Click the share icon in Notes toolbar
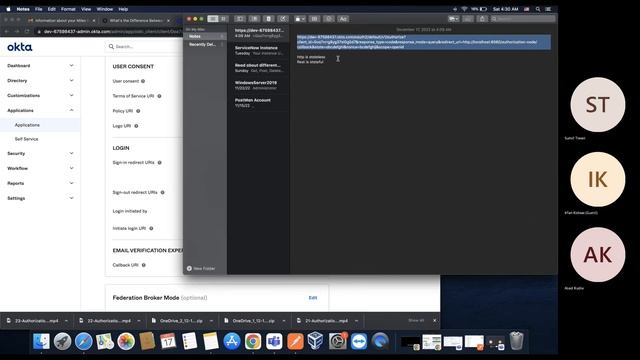 click(x=482, y=19)
